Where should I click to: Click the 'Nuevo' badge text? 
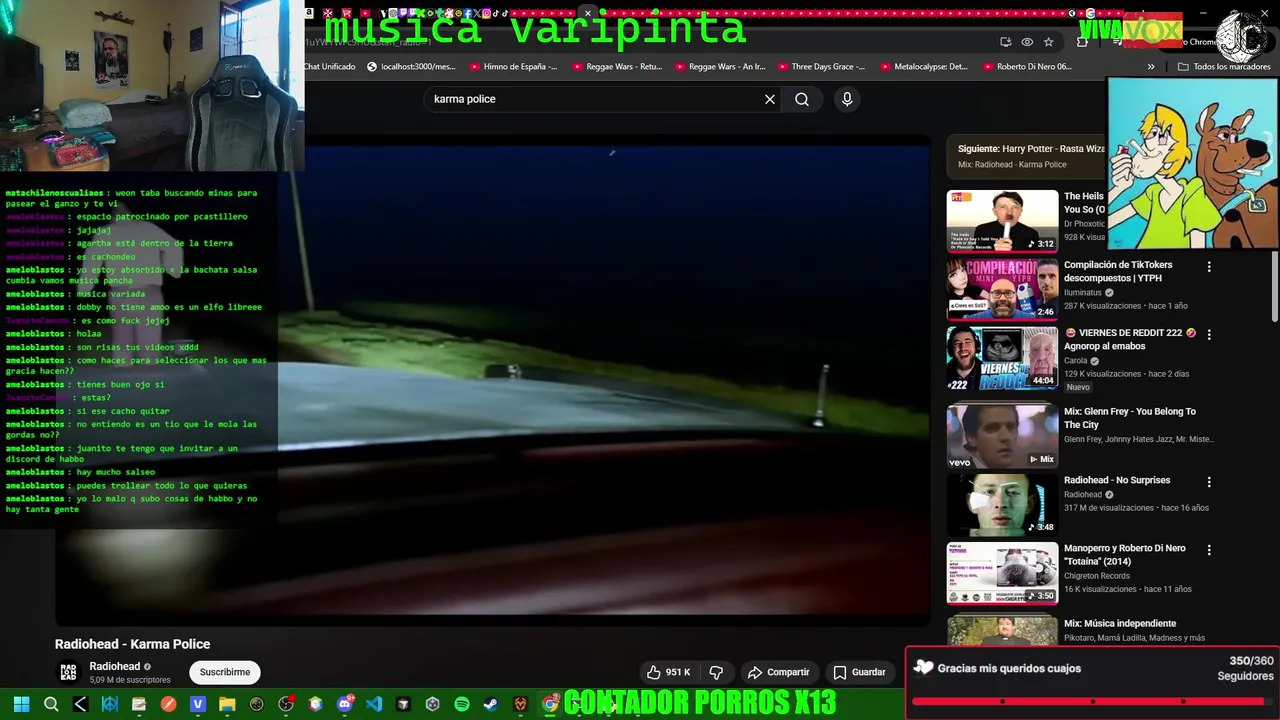(x=1078, y=387)
